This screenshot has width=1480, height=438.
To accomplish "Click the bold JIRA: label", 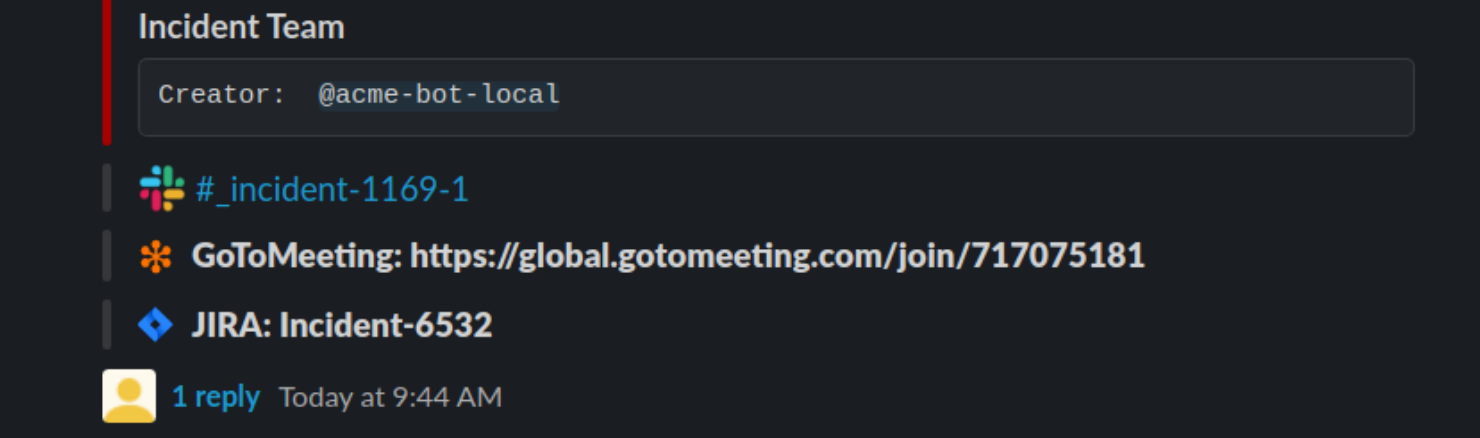I will pyautogui.click(x=232, y=325).
